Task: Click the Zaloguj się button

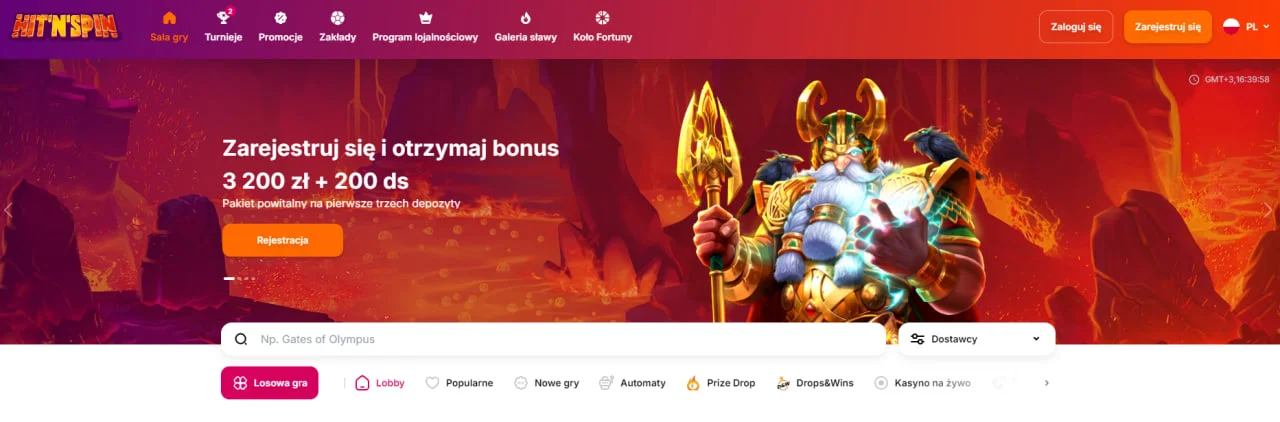Action: (x=1076, y=27)
